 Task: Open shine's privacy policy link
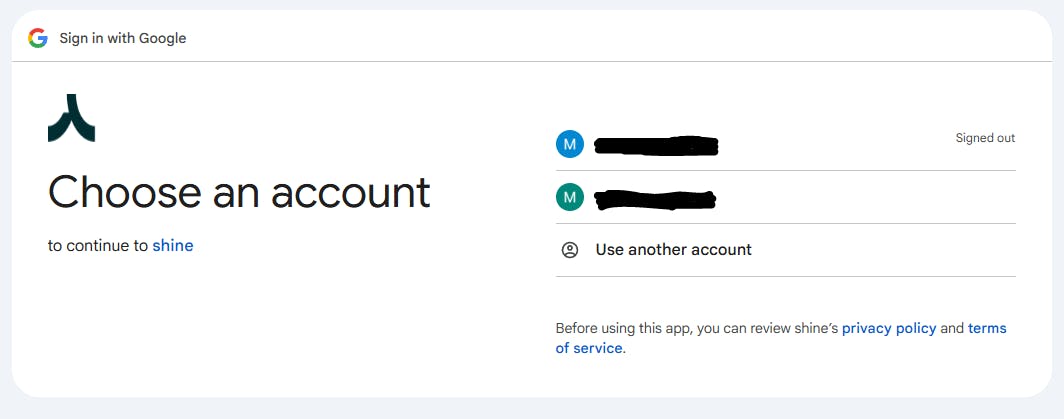pyautogui.click(x=889, y=328)
